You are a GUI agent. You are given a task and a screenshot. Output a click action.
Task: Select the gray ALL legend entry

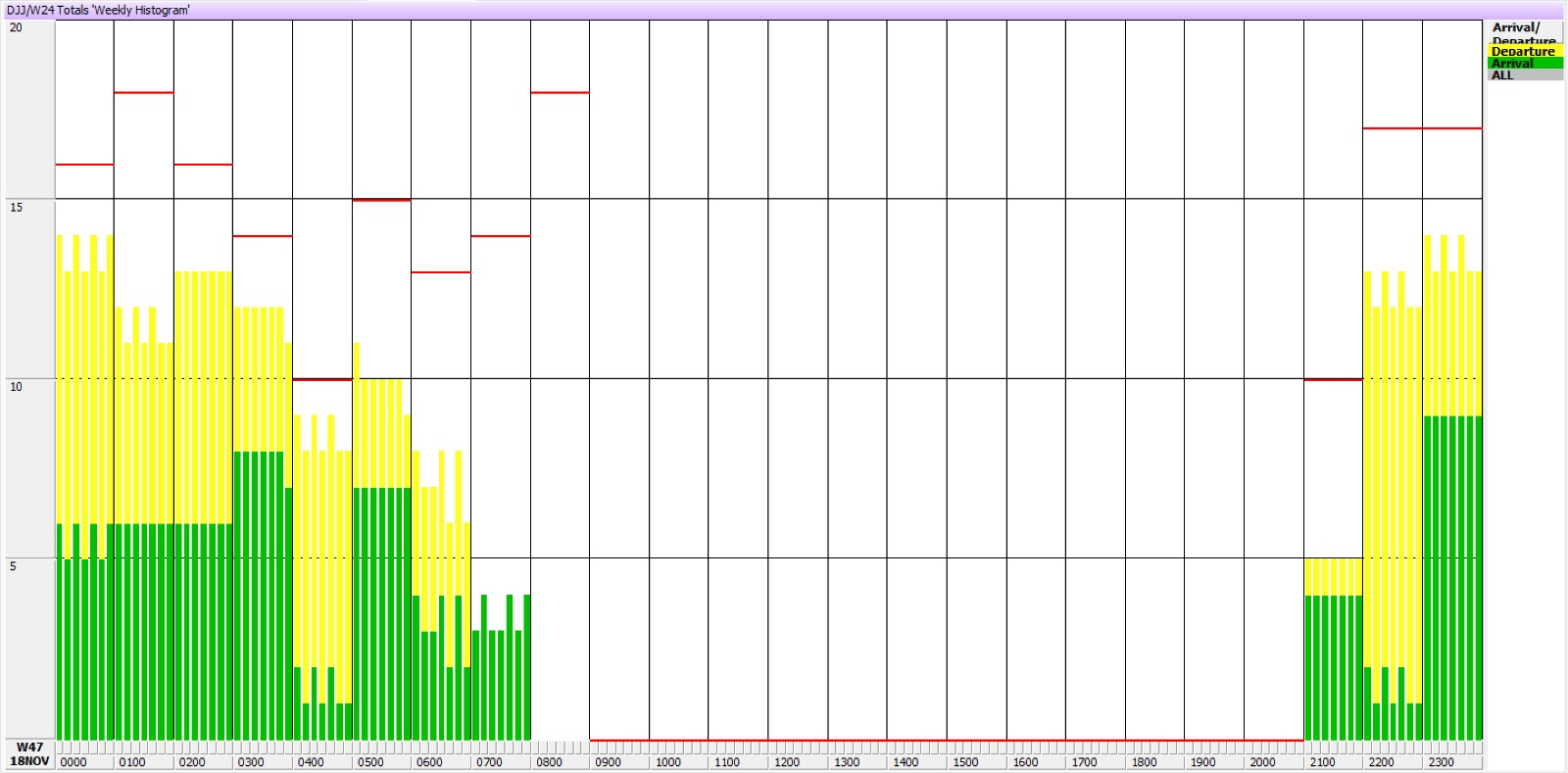pyautogui.click(x=1524, y=74)
